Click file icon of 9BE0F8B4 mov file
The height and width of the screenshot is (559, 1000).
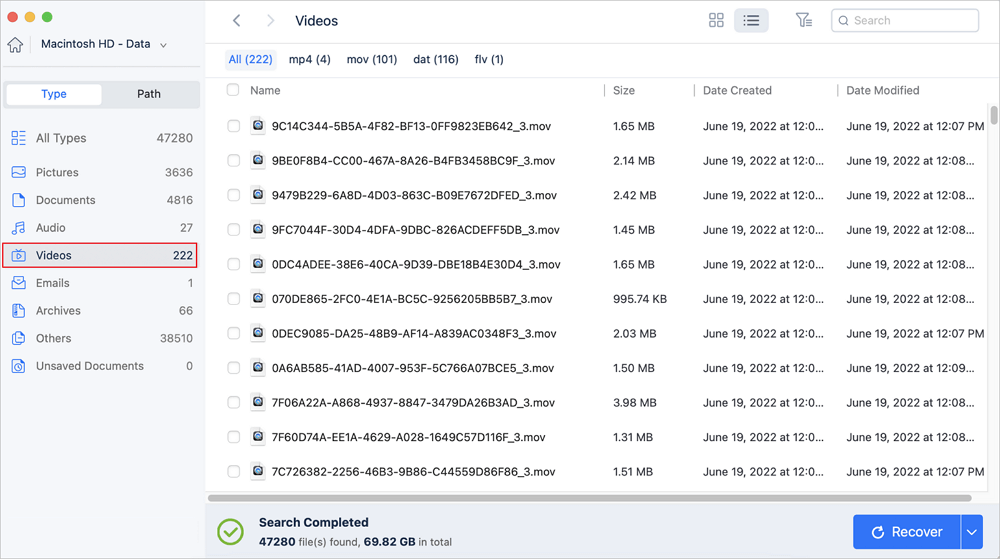coord(258,160)
